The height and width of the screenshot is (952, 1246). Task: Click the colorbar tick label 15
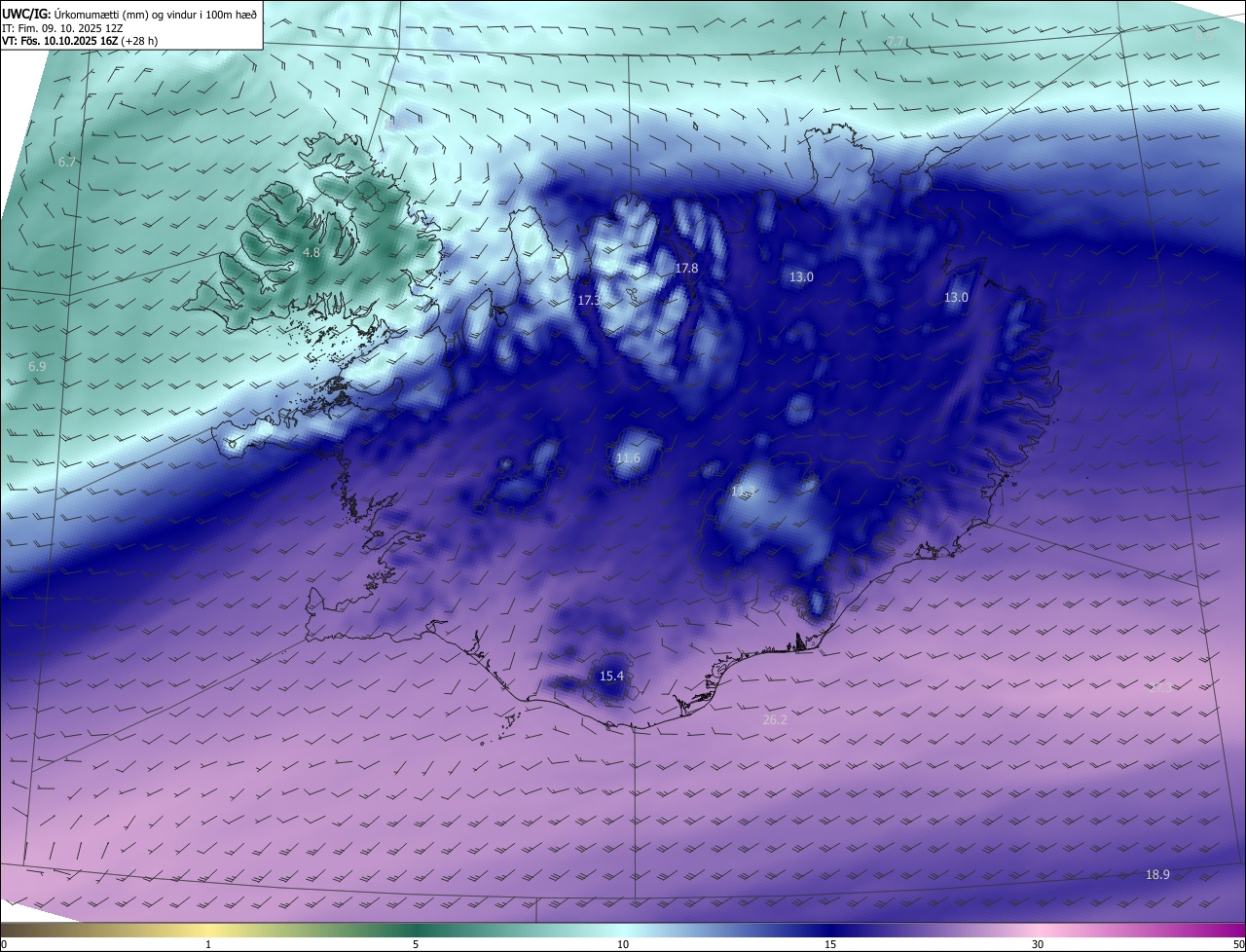tap(830, 944)
